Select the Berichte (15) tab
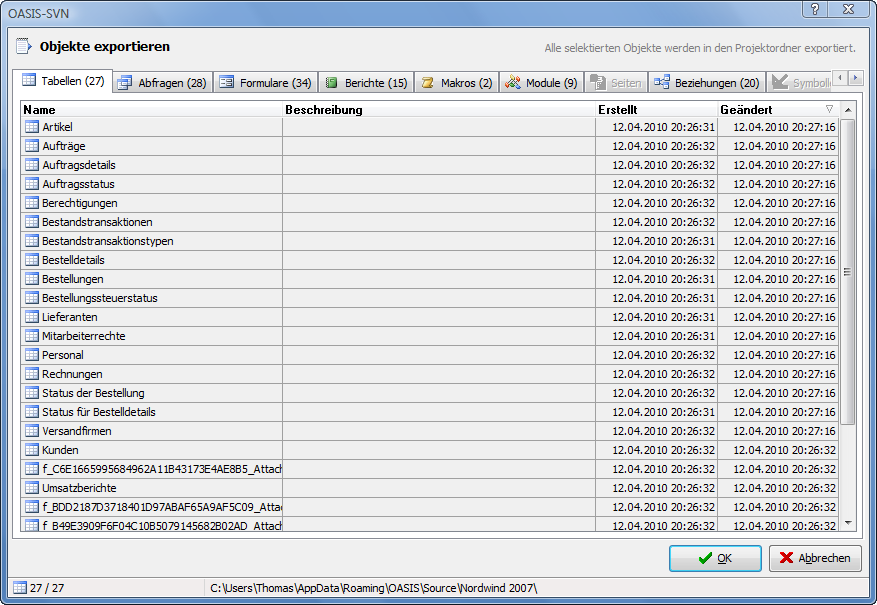Image resolution: width=877 pixels, height=605 pixels. [x=366, y=83]
